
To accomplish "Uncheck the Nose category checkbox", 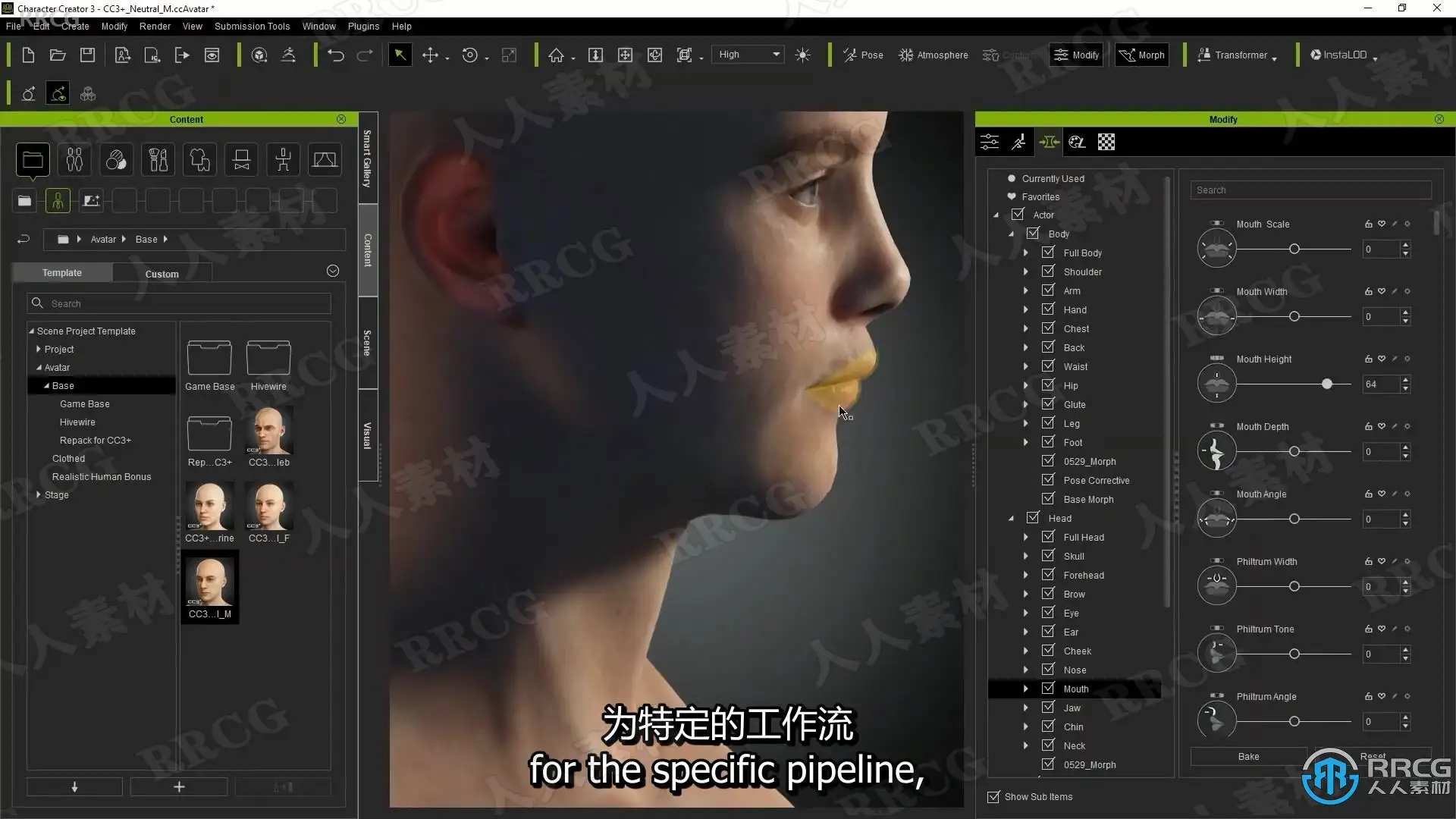I will click(x=1048, y=669).
